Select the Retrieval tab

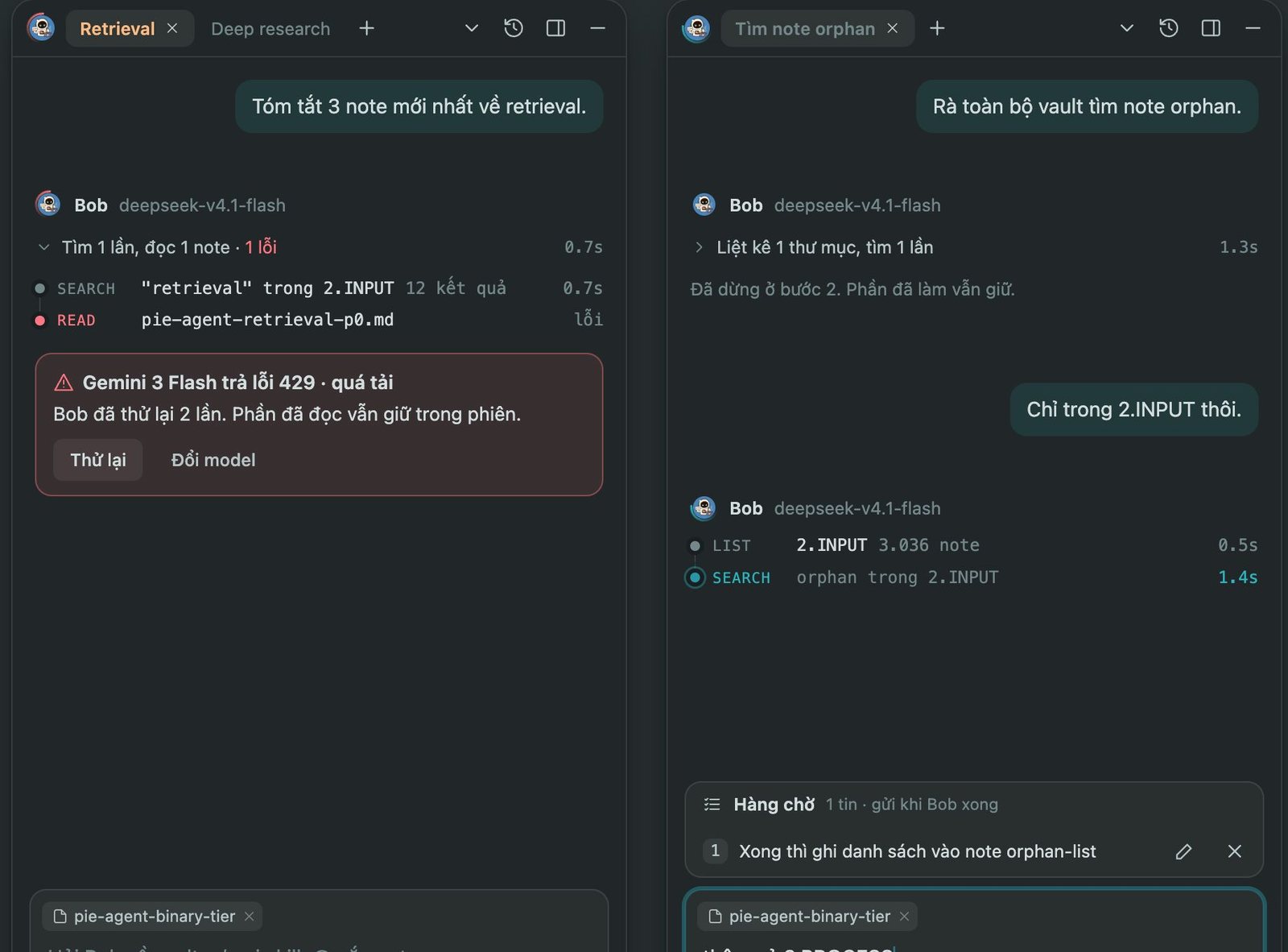pyautogui.click(x=118, y=29)
